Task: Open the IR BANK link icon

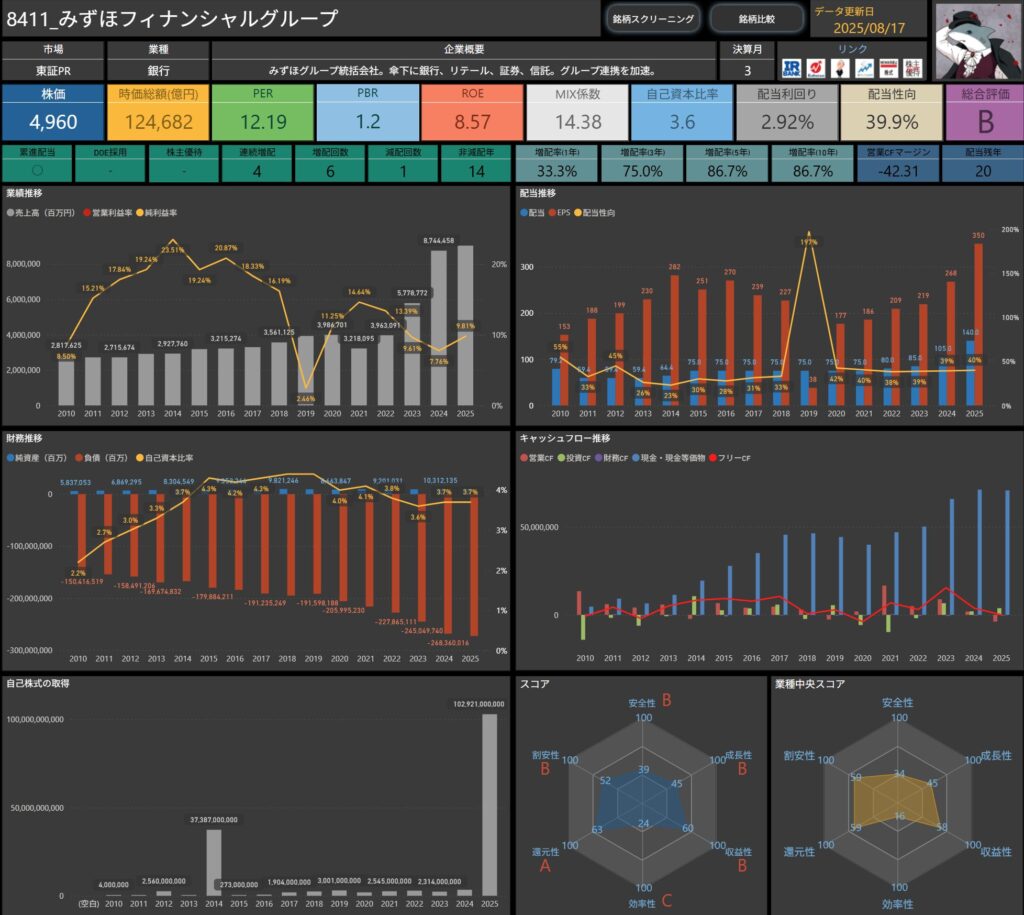Action: (x=791, y=68)
